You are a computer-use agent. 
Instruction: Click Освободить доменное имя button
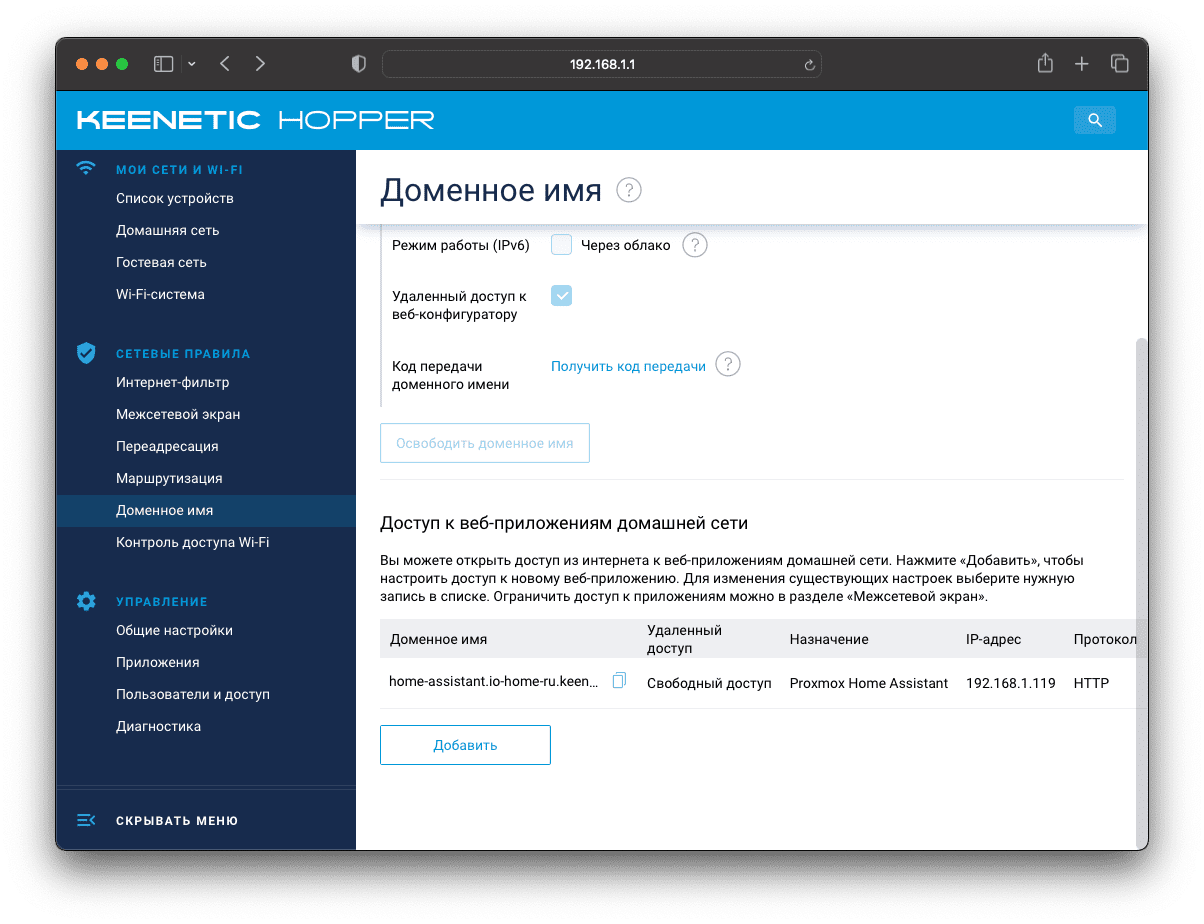[x=485, y=443]
